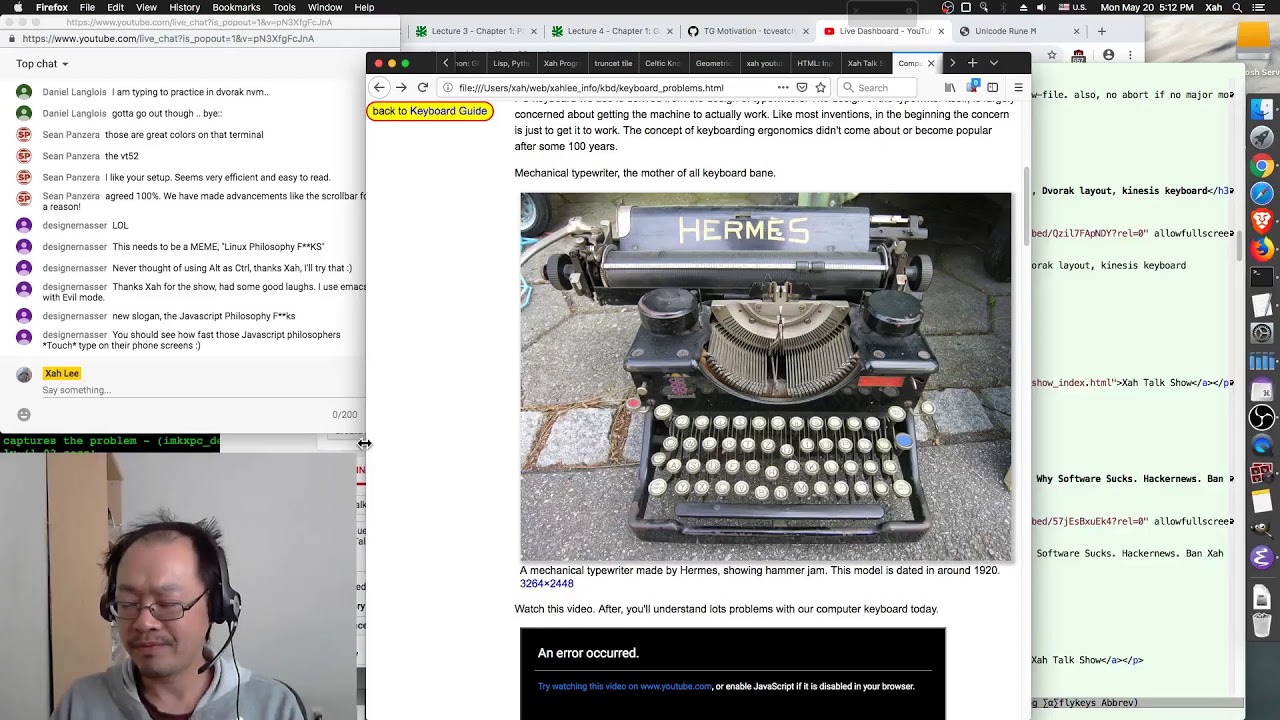
Task: Open the emoji picker in live chat
Action: [x=24, y=414]
